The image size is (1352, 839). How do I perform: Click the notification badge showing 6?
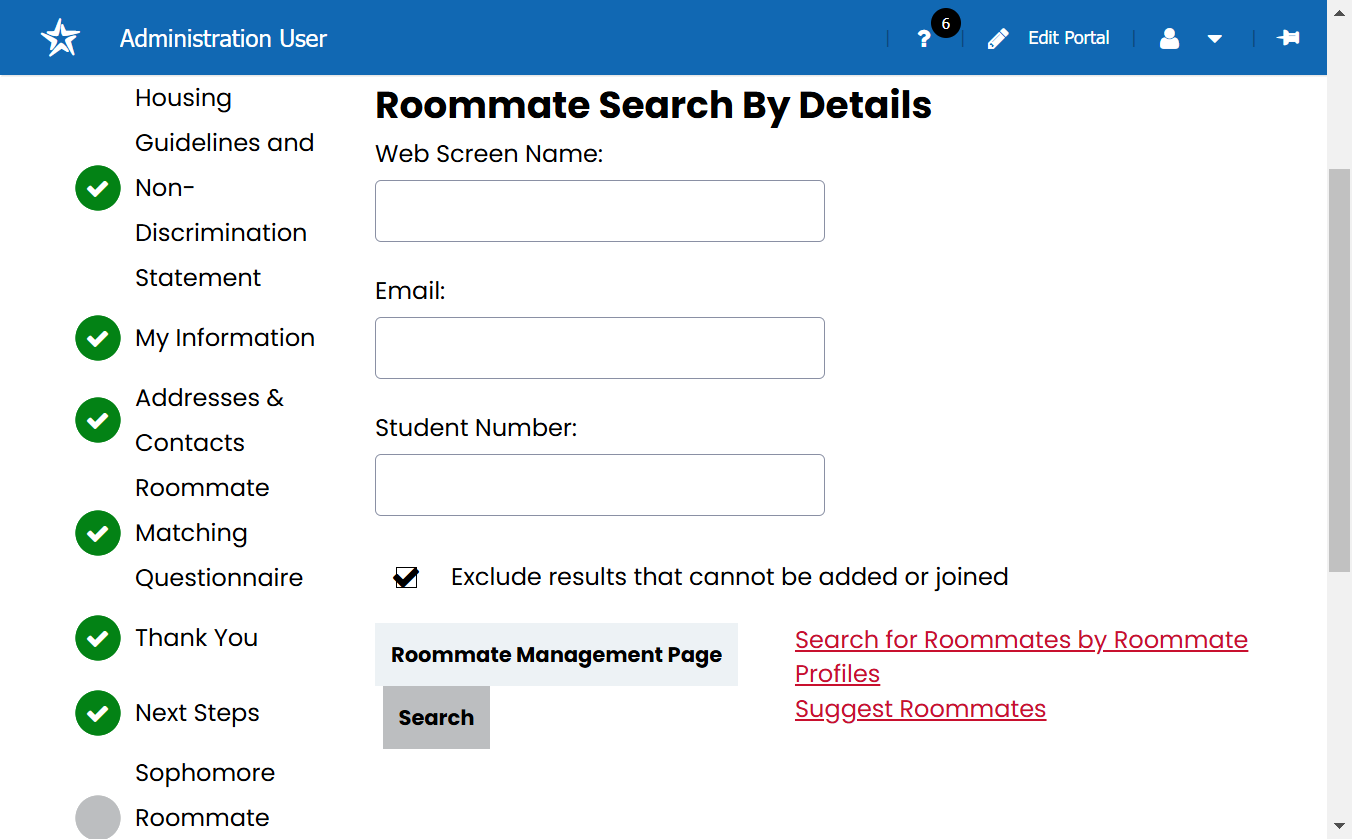tap(946, 23)
